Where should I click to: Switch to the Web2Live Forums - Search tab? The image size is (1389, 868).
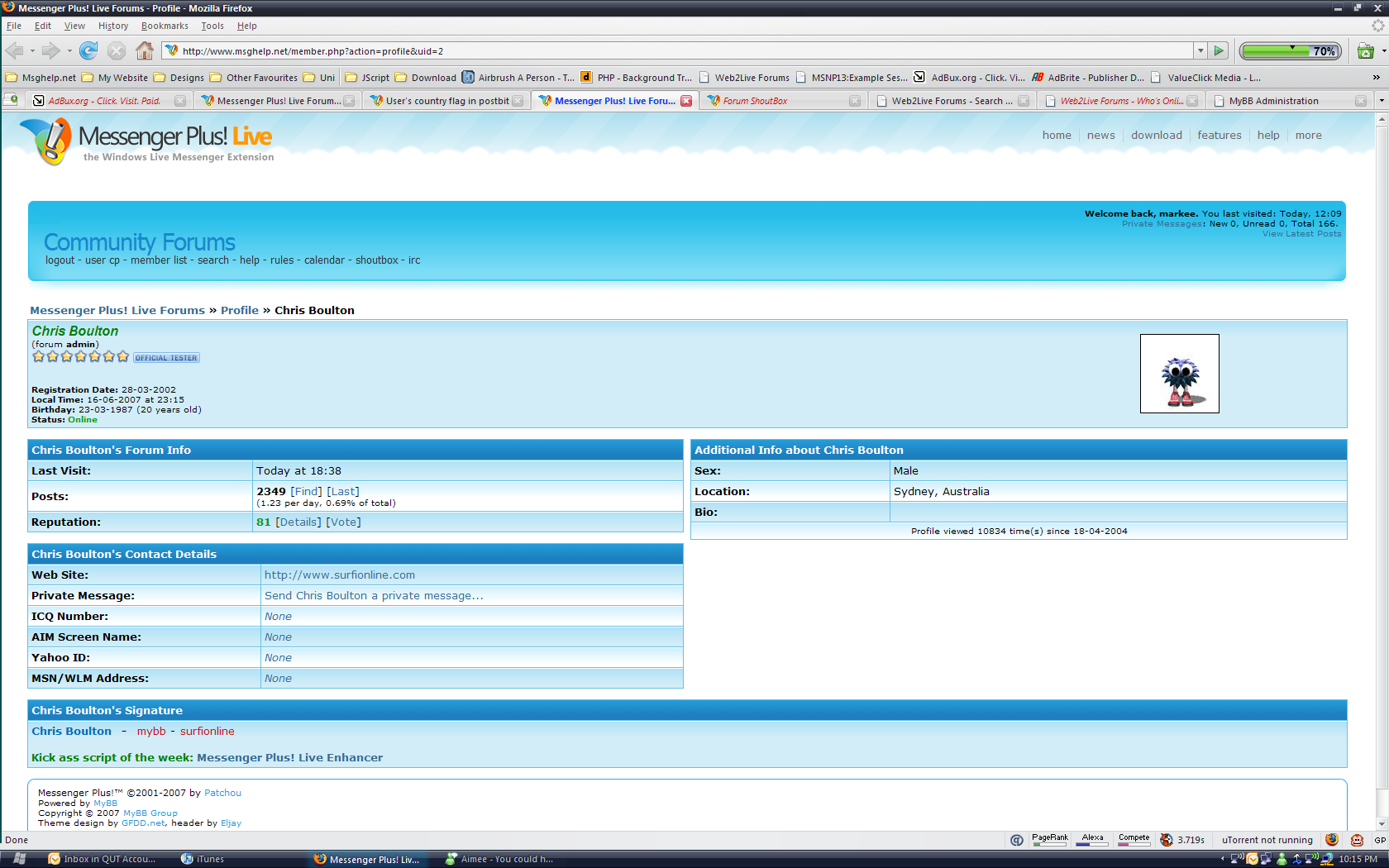952,101
